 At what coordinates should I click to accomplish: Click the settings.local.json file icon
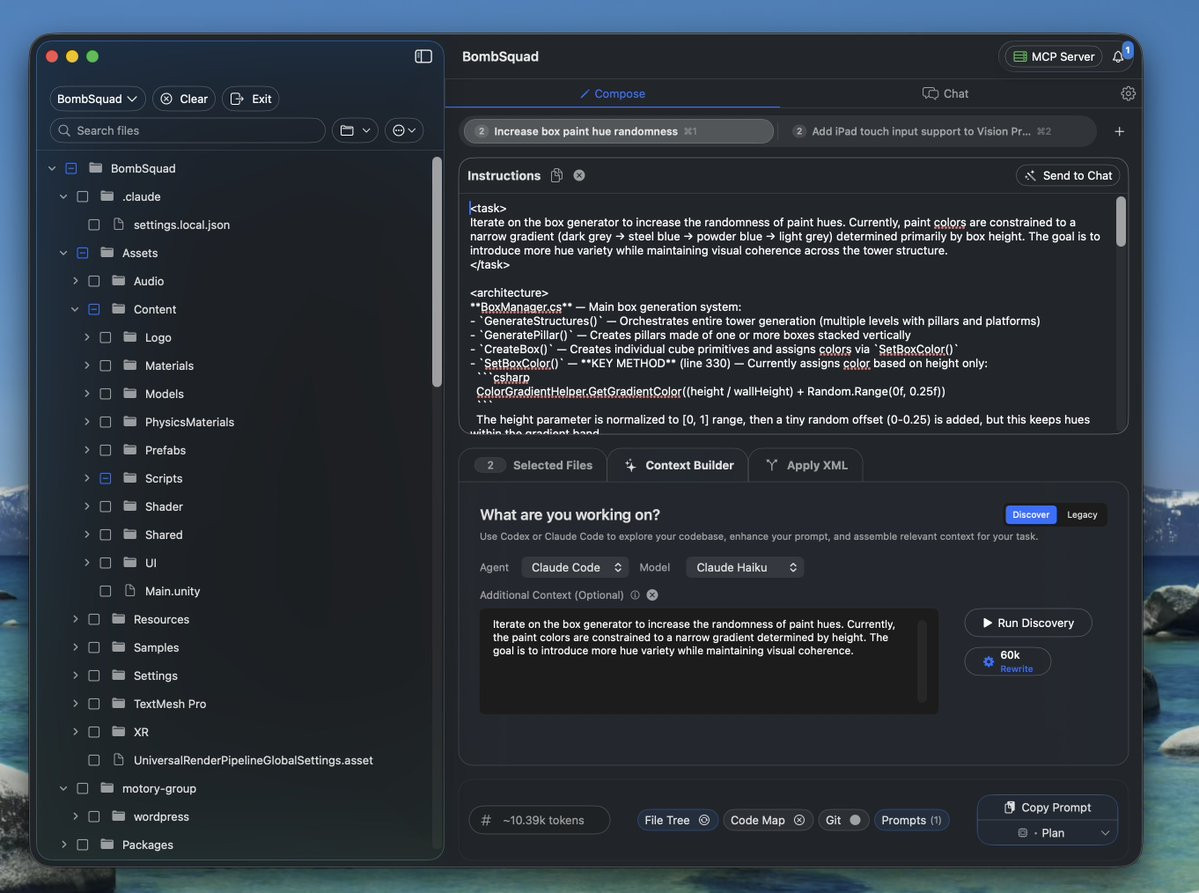tap(118, 224)
